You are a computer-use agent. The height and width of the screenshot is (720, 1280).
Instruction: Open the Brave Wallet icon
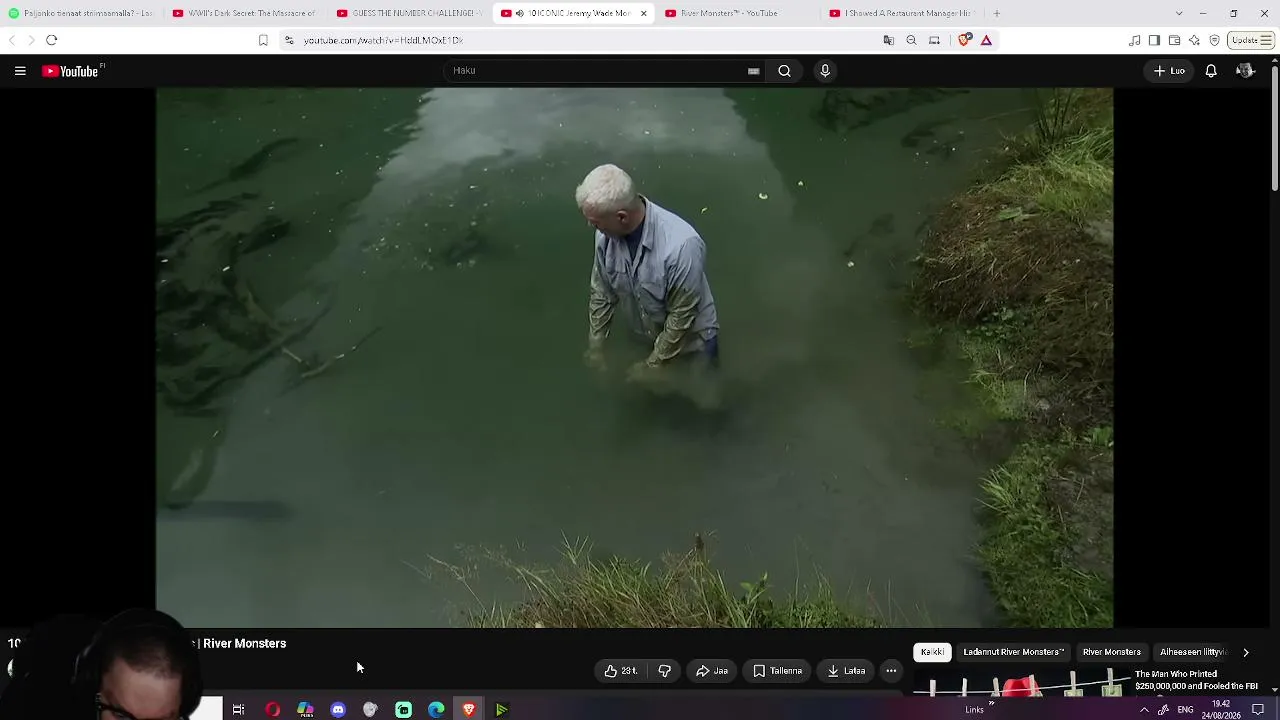[x=1174, y=40]
